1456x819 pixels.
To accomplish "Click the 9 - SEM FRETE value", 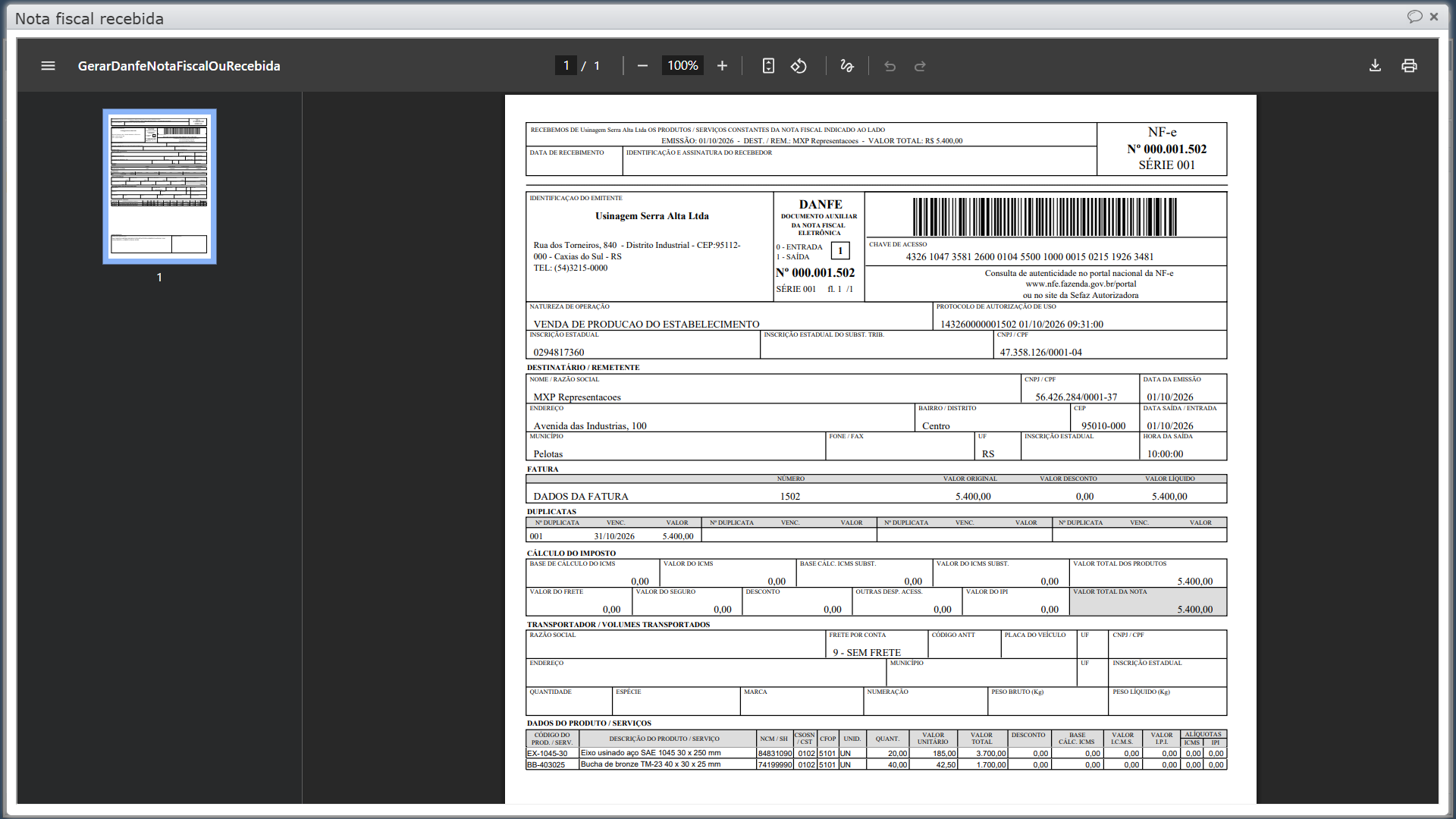I will pos(867,653).
